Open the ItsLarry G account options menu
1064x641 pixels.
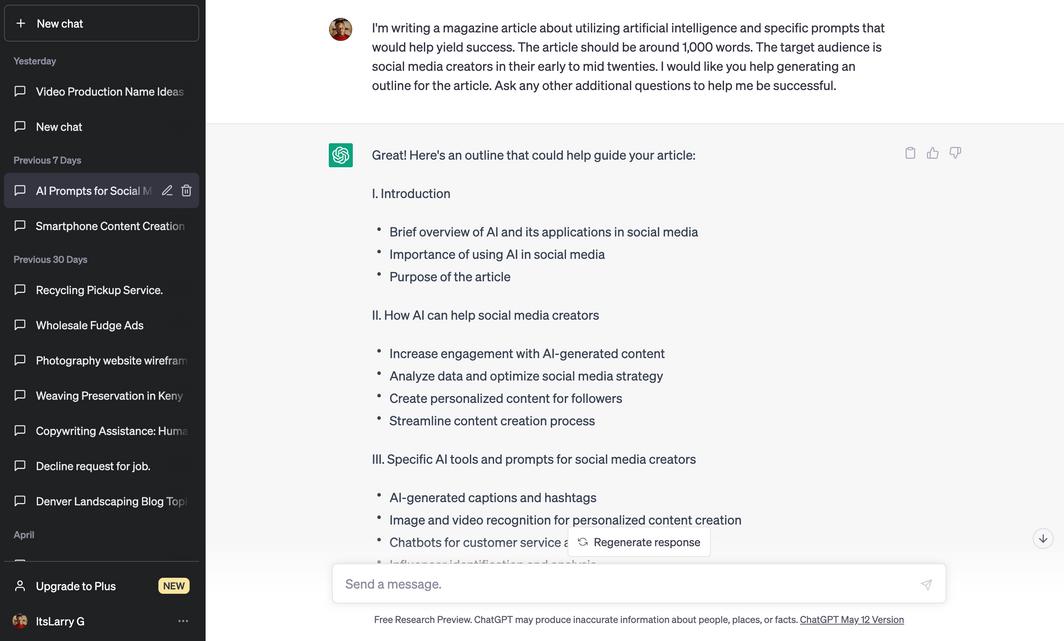tap(183, 621)
